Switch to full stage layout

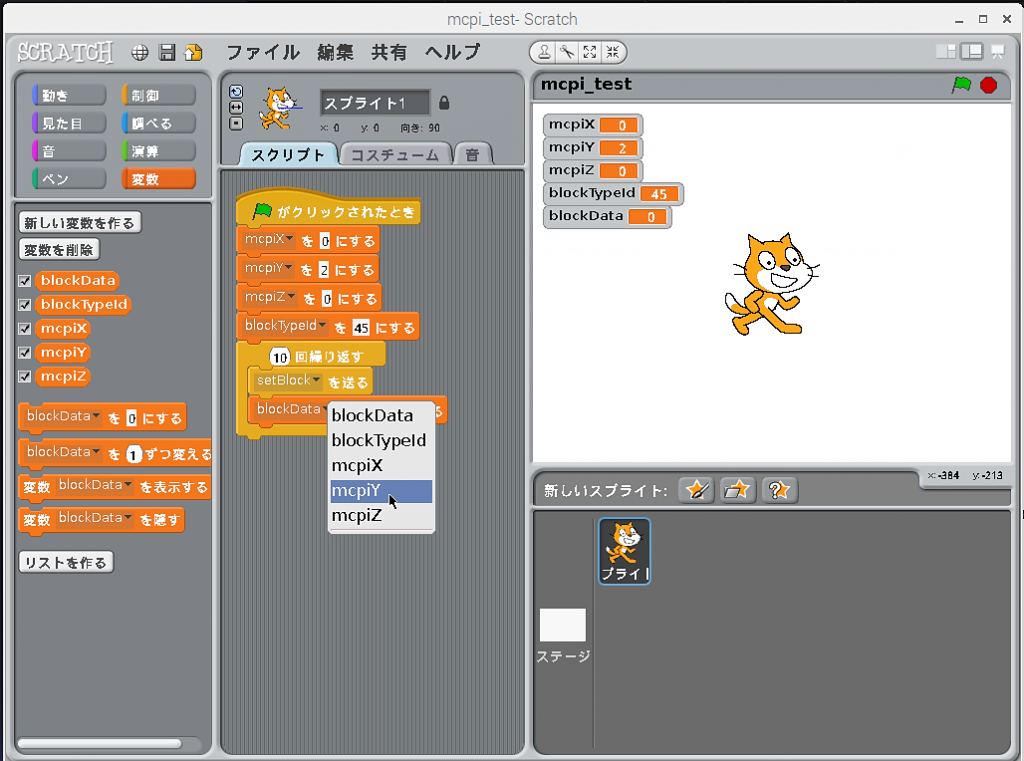[972, 52]
